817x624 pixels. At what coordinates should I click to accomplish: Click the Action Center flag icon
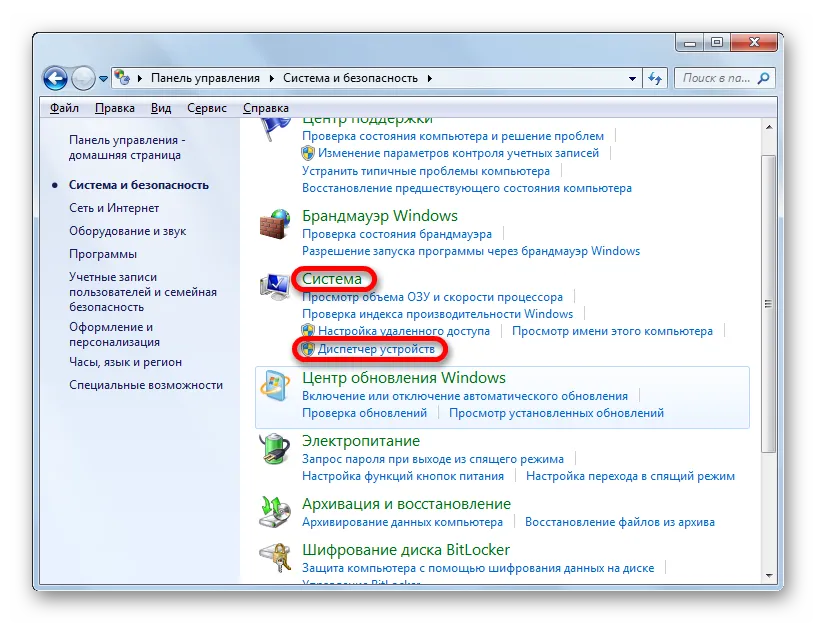click(x=275, y=129)
